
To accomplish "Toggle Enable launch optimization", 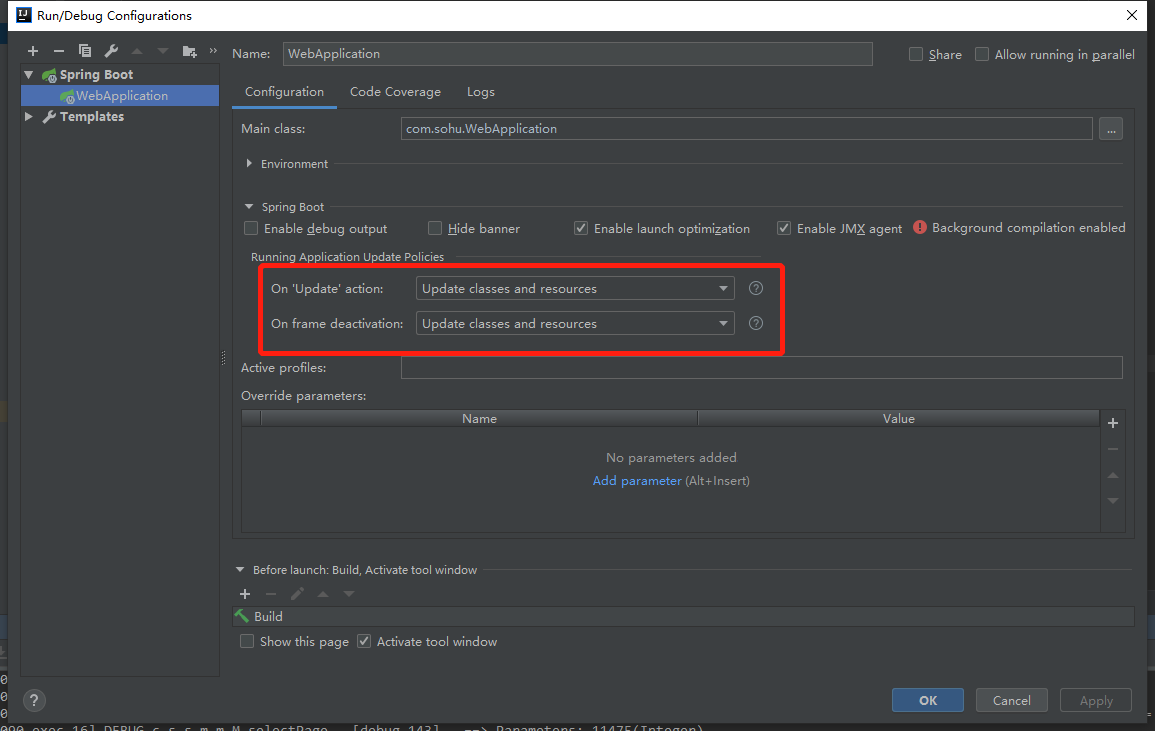I will tap(581, 228).
